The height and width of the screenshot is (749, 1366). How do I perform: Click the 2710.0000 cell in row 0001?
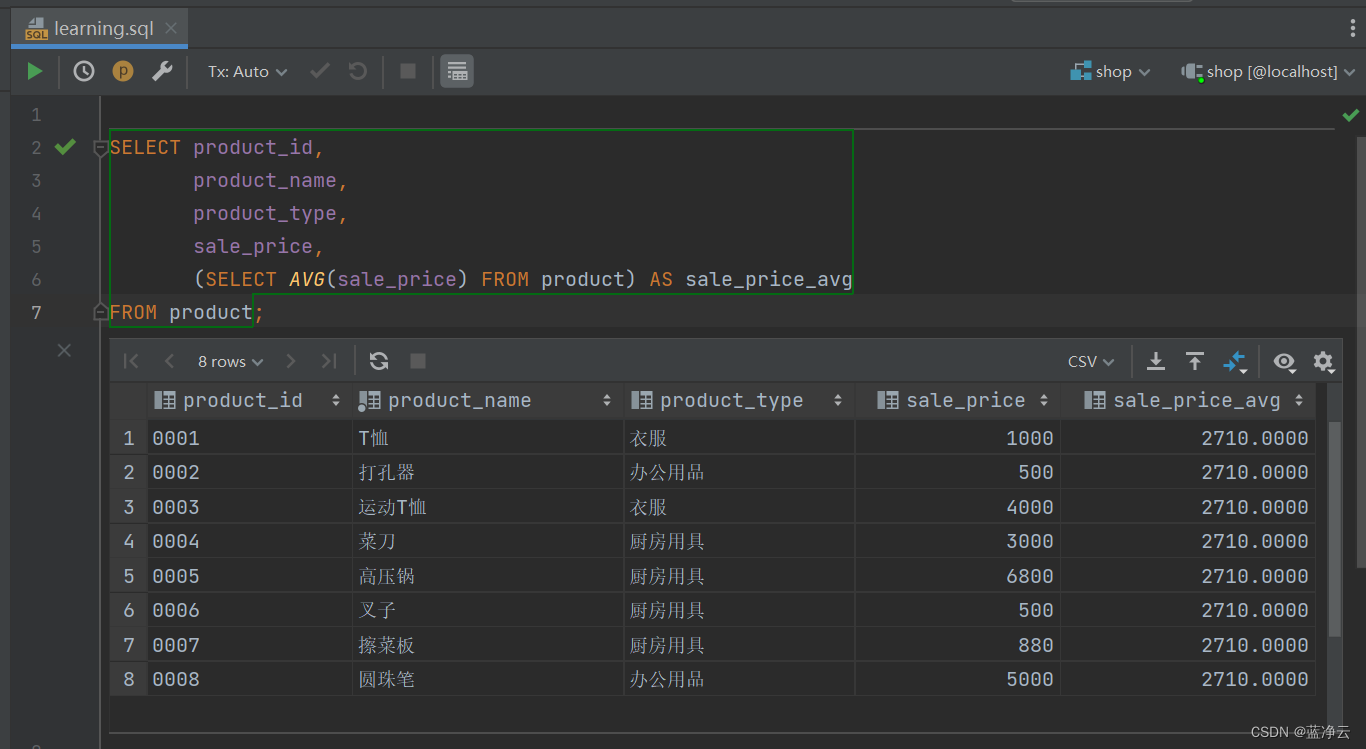tap(1188, 438)
